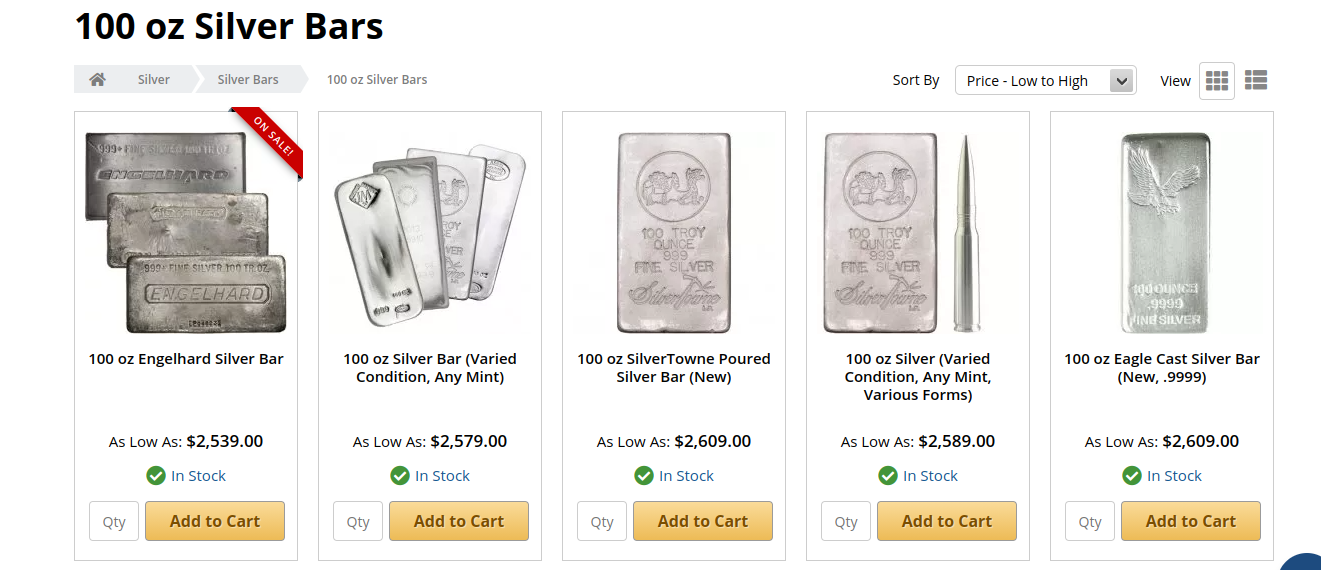This screenshot has height=570, width=1321.
Task: Switch to list view layout
Action: pos(1256,80)
